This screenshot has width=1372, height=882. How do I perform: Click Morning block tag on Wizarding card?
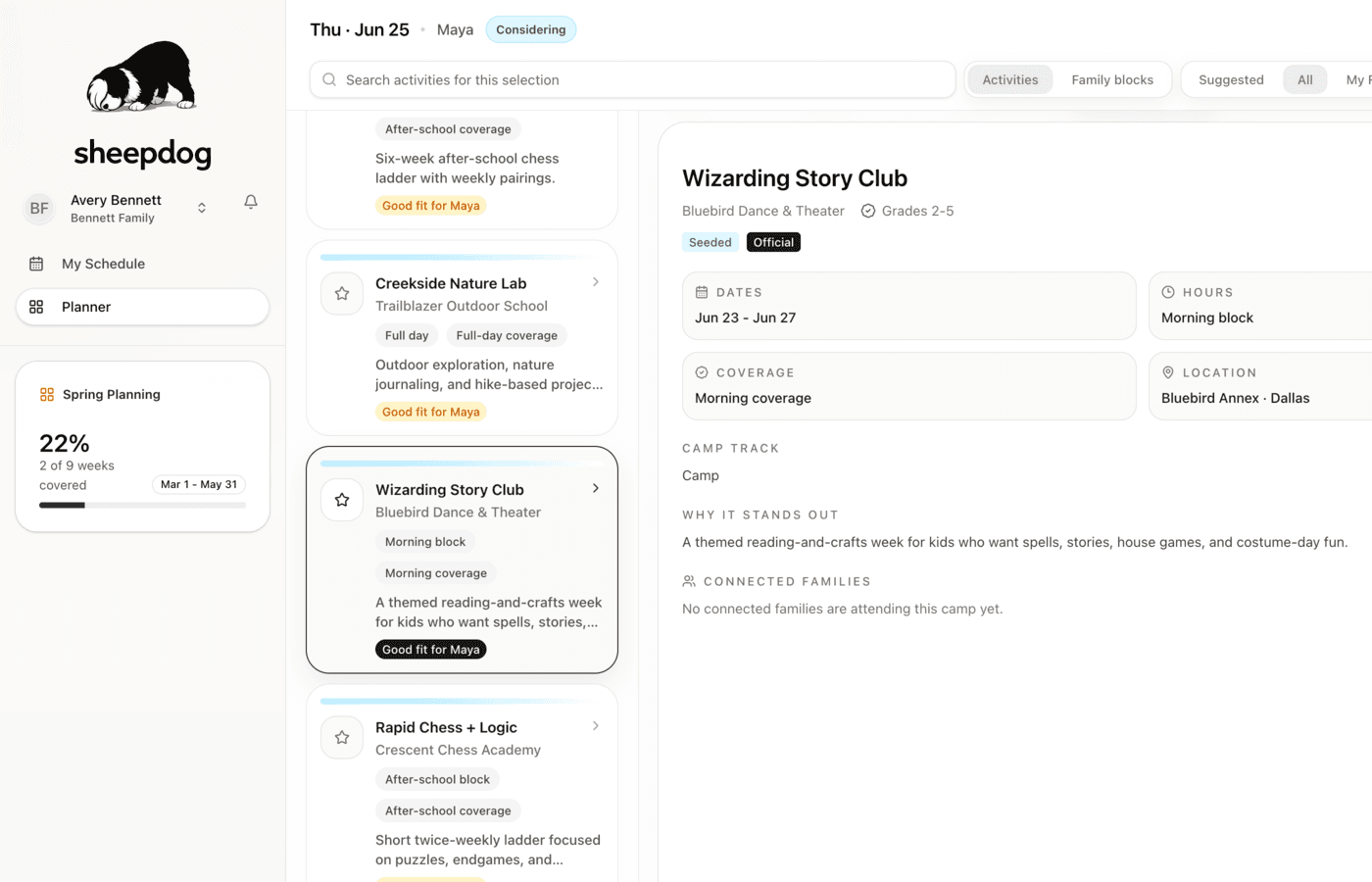pos(425,541)
